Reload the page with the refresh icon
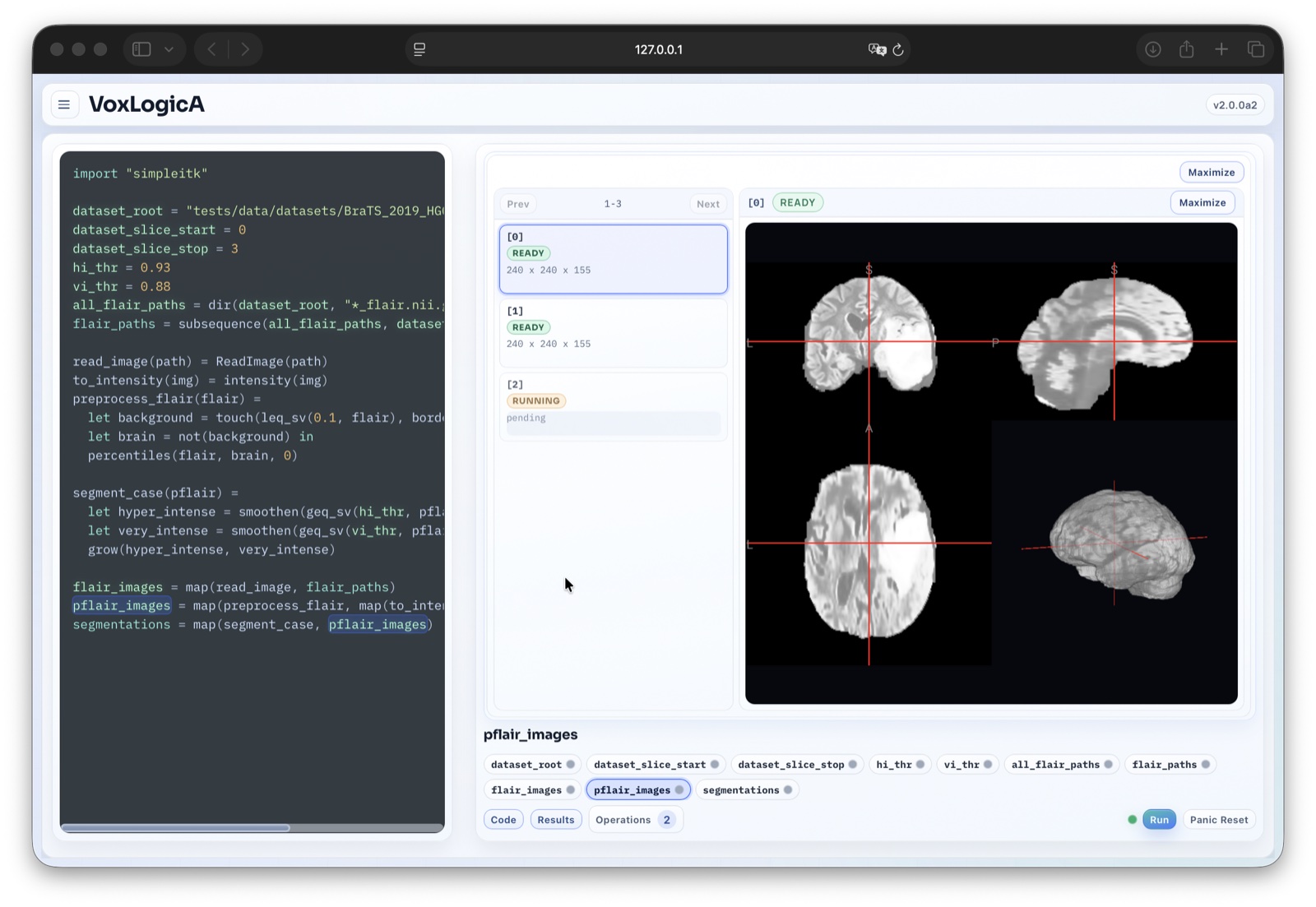Screen dimensions: 1316x907 pos(898,49)
